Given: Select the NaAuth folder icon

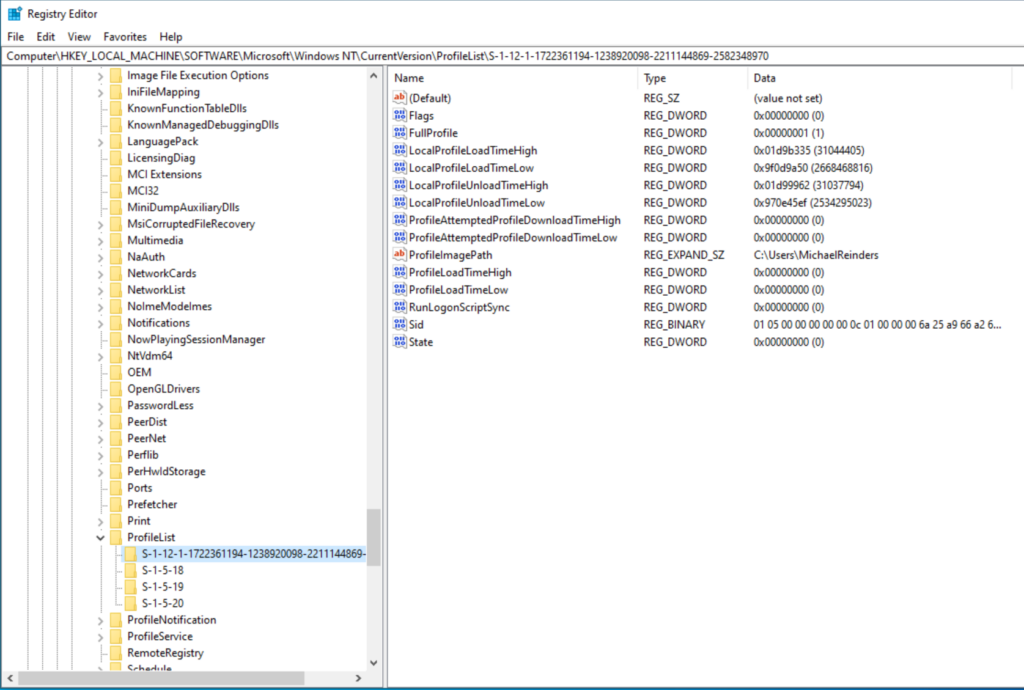Looking at the screenshot, I should tap(116, 257).
